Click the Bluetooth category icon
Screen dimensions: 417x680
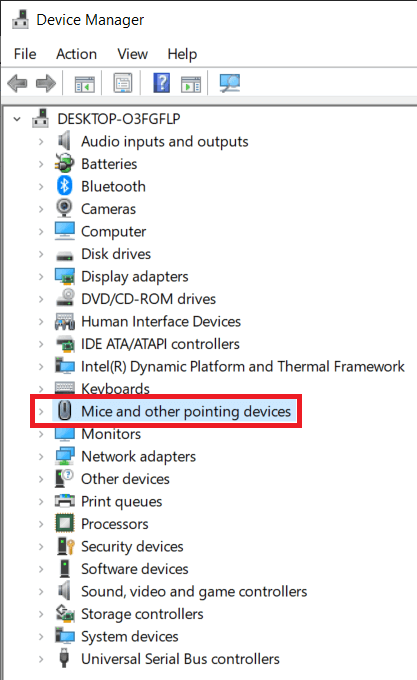[x=65, y=186]
